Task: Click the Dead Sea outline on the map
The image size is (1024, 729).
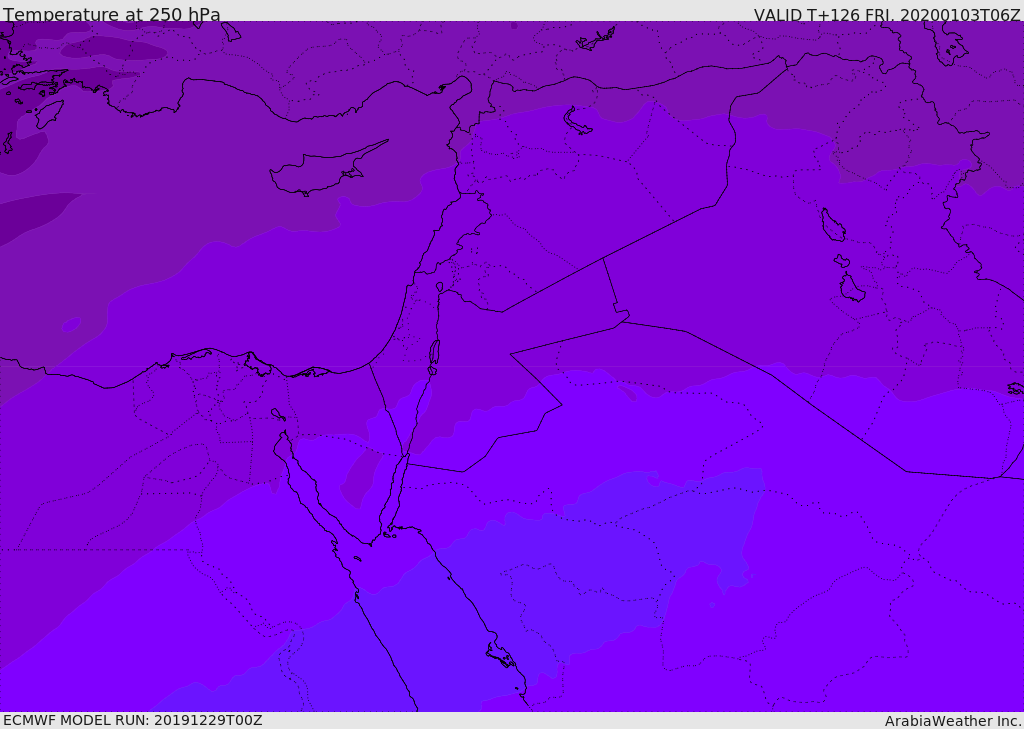Action: [x=434, y=357]
